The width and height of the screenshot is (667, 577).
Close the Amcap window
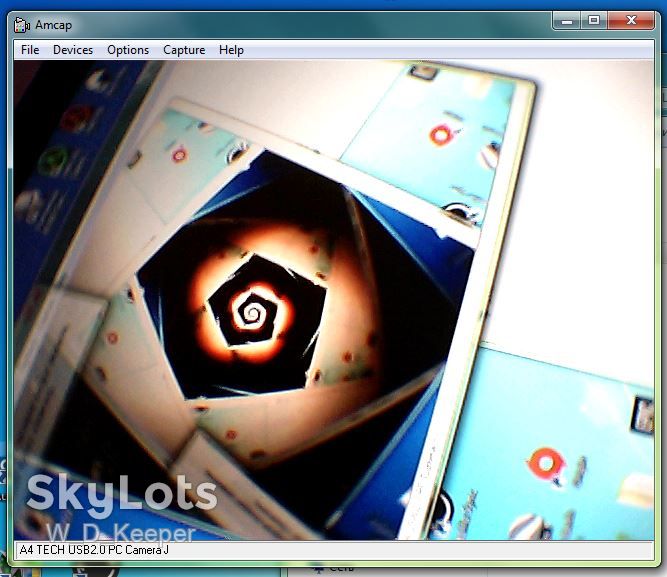(x=631, y=20)
